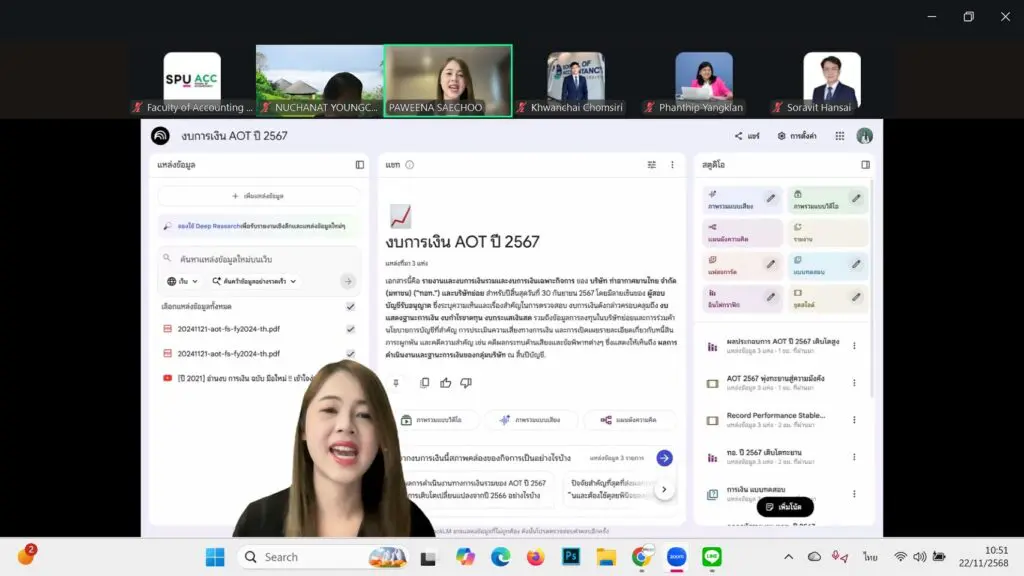Toggle the select all sources checkbox
The width and height of the screenshot is (1024, 576).
350,307
